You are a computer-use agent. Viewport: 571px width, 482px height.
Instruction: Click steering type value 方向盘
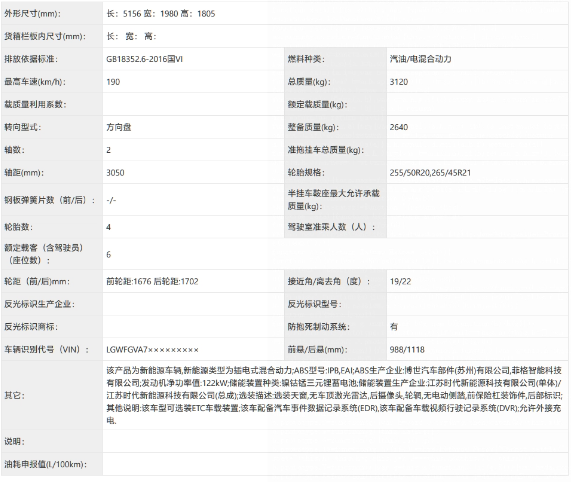point(119,127)
